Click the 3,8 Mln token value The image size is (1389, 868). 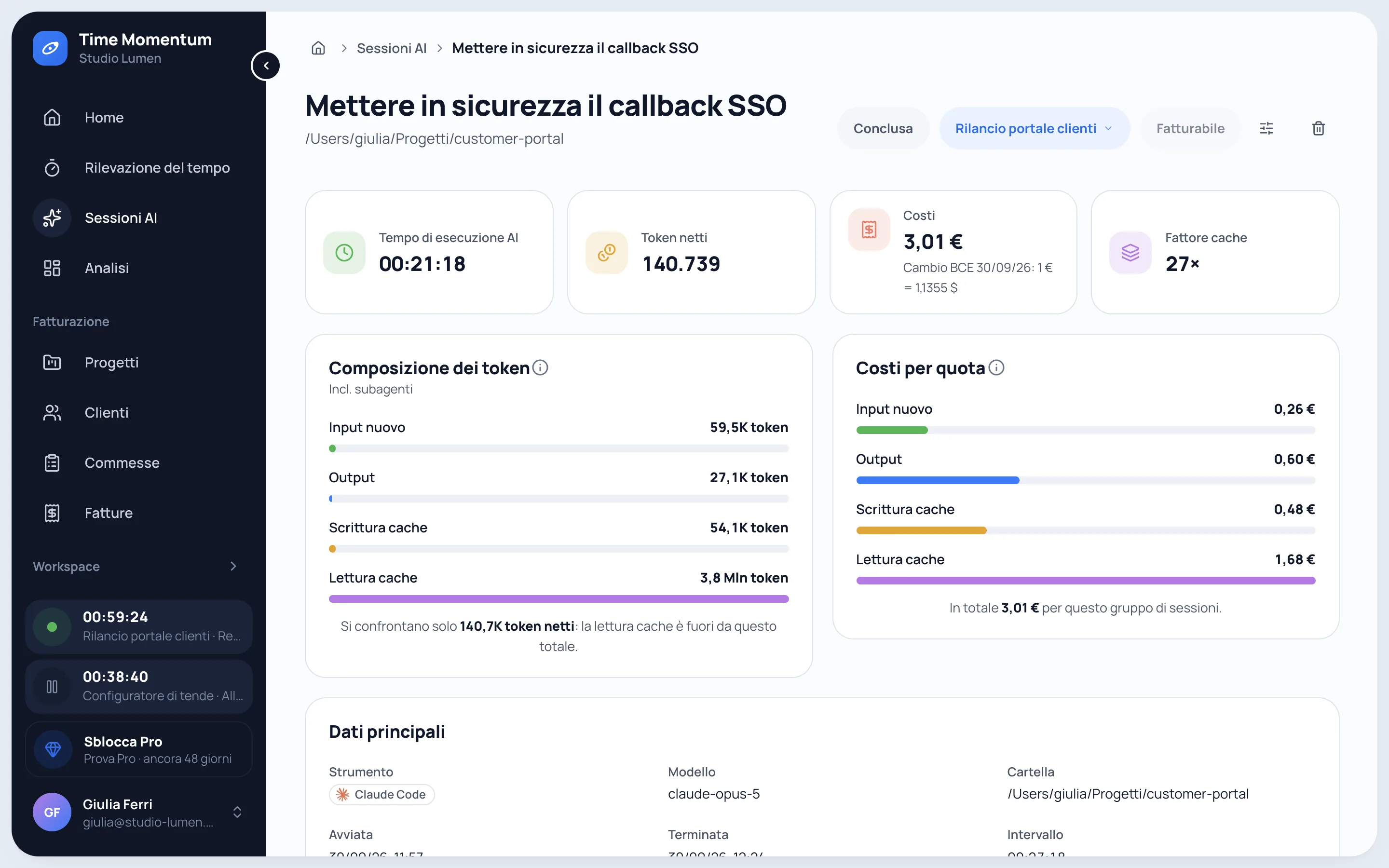(744, 578)
